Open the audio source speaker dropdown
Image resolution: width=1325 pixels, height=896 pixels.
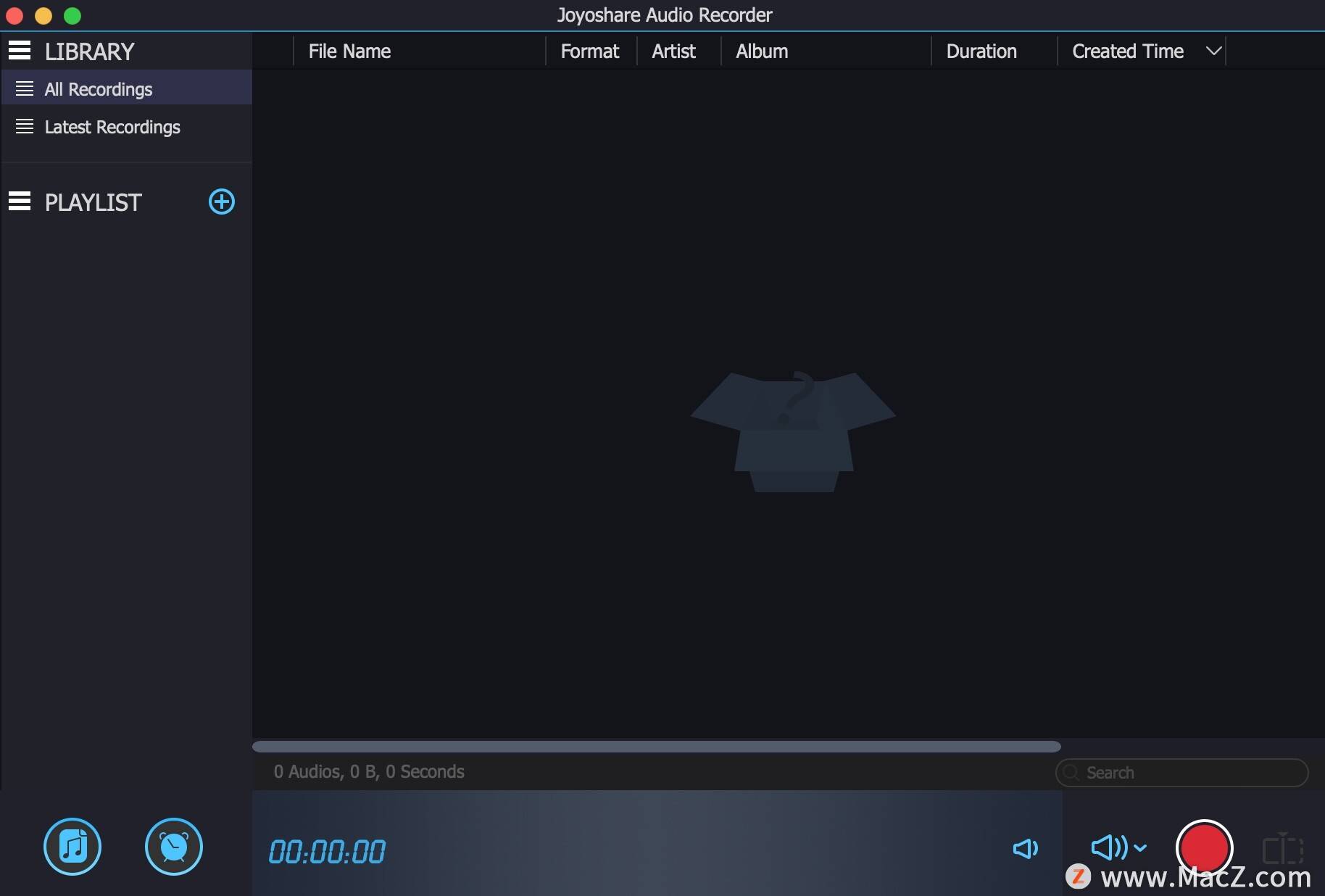1118,847
